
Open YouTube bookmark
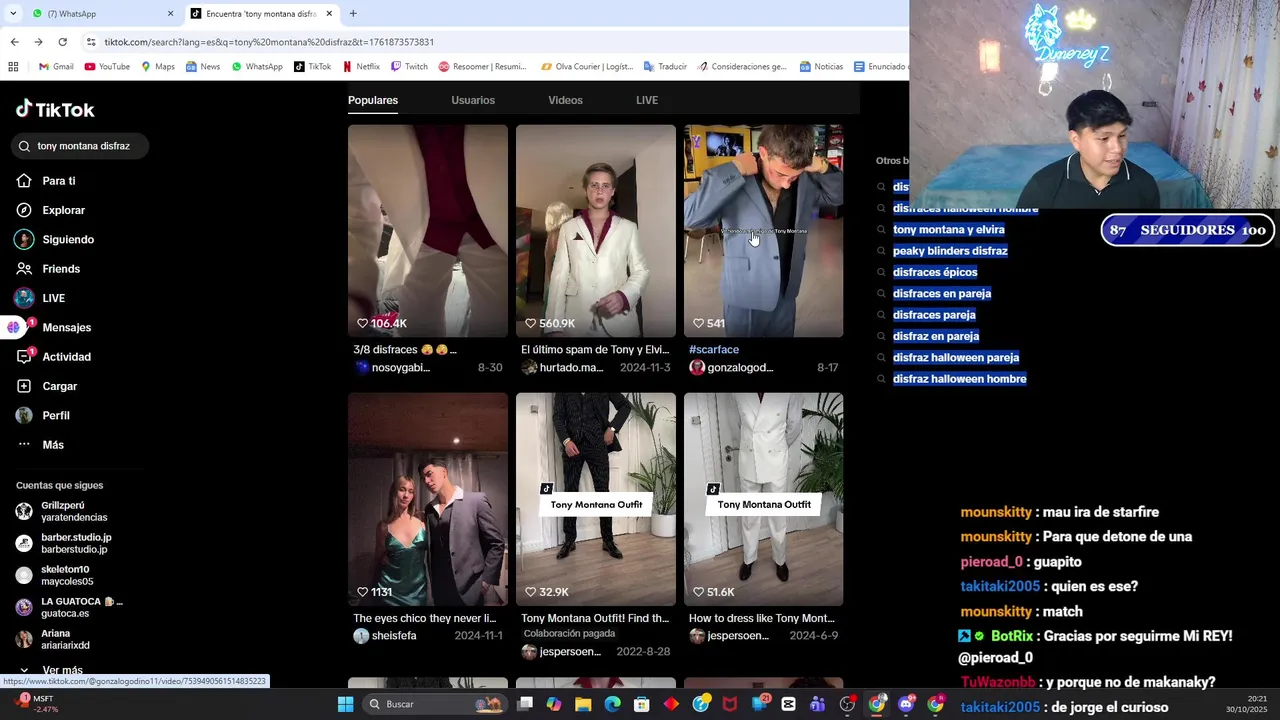(107, 67)
